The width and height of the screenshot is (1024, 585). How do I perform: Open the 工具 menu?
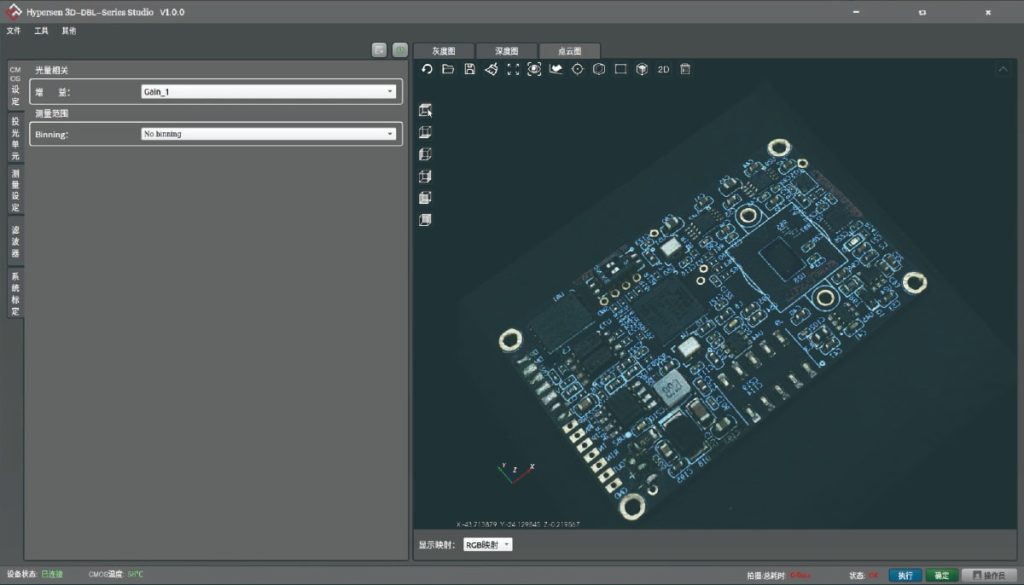[x=41, y=31]
